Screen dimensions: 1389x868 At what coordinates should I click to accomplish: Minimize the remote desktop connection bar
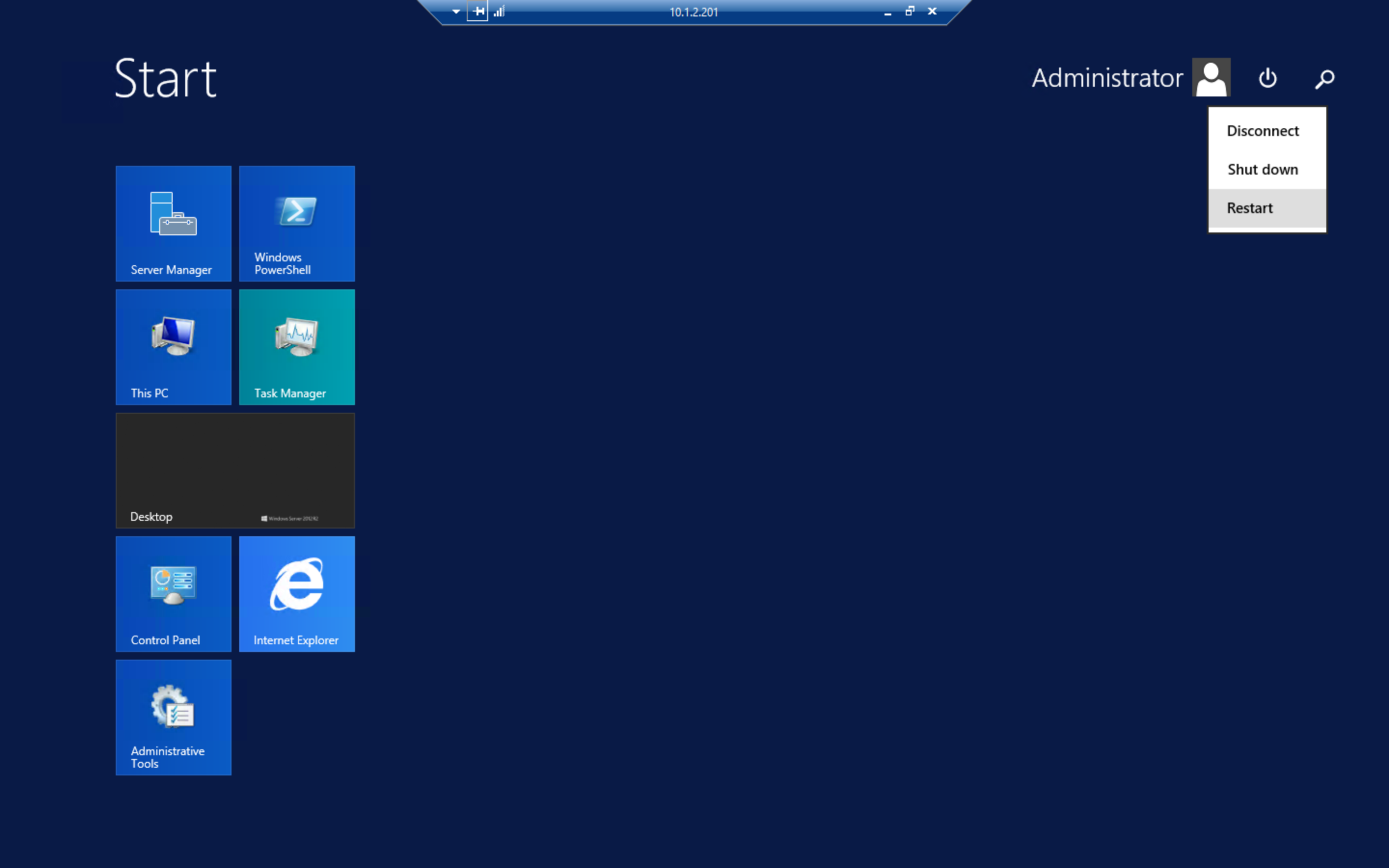[x=887, y=12]
